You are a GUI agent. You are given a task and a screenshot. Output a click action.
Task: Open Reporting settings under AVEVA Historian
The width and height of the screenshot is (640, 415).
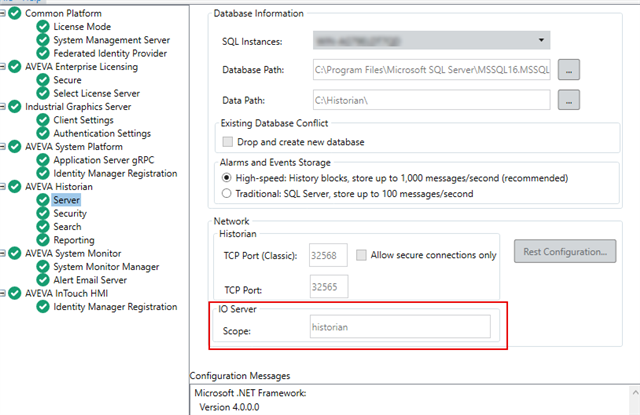tap(74, 240)
